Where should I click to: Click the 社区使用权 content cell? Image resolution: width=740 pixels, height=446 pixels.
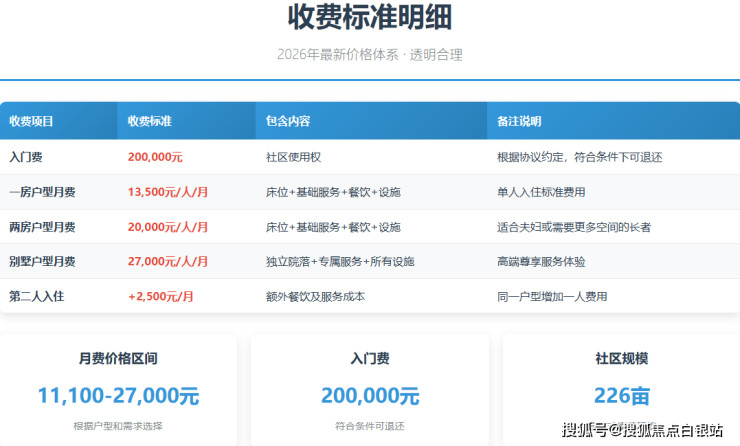tap(293, 157)
